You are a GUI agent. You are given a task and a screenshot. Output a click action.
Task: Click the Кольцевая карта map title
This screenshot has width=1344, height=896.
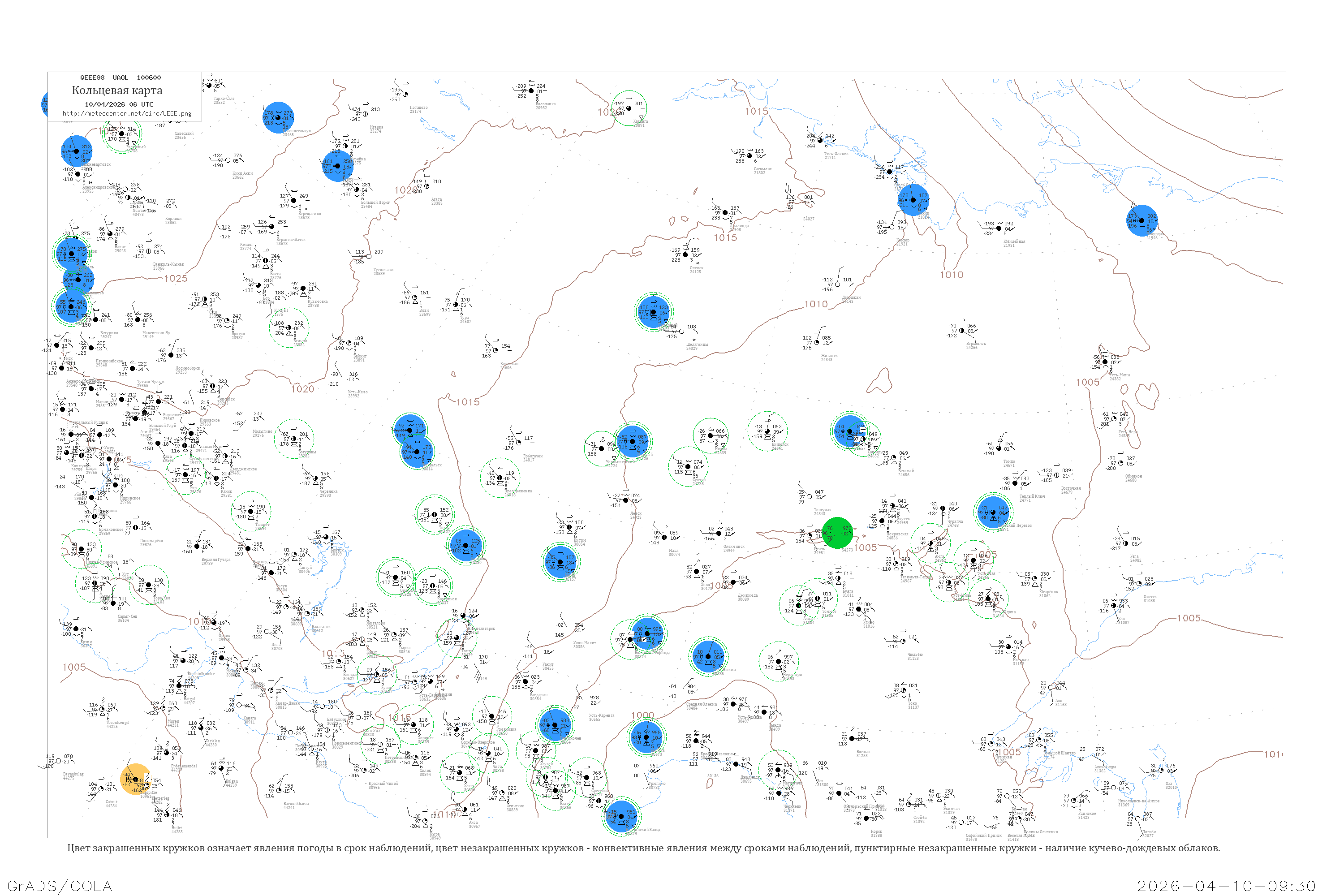point(117,90)
